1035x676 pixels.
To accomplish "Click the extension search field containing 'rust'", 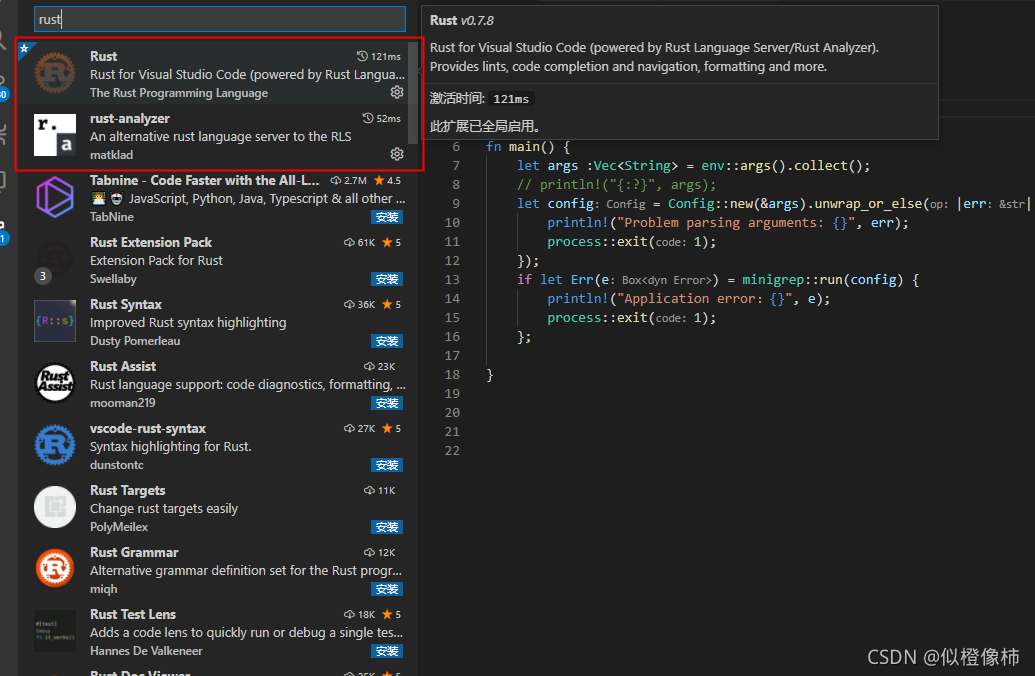I will tap(219, 19).
